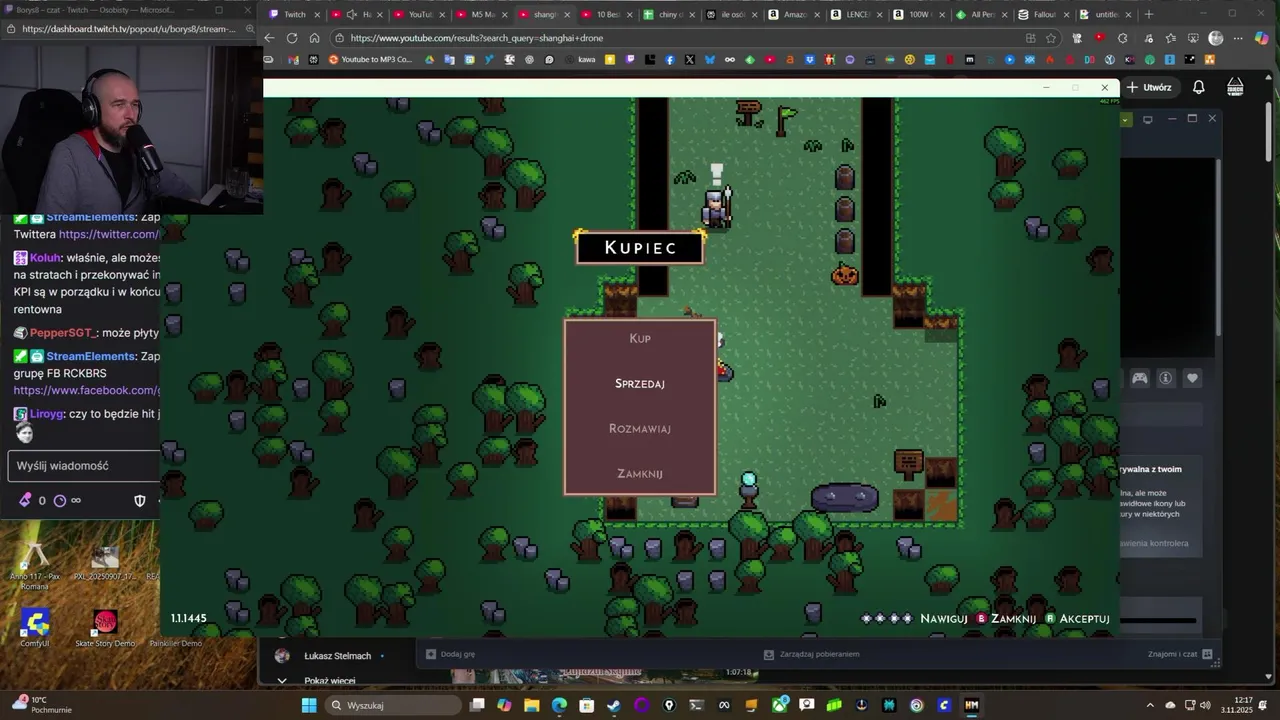Click the browser back arrow
This screenshot has width=1280, height=720.
tap(270, 38)
